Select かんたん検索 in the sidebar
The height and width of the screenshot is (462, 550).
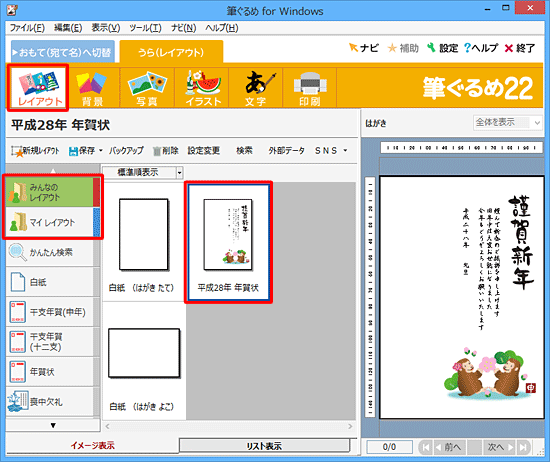pos(50,252)
